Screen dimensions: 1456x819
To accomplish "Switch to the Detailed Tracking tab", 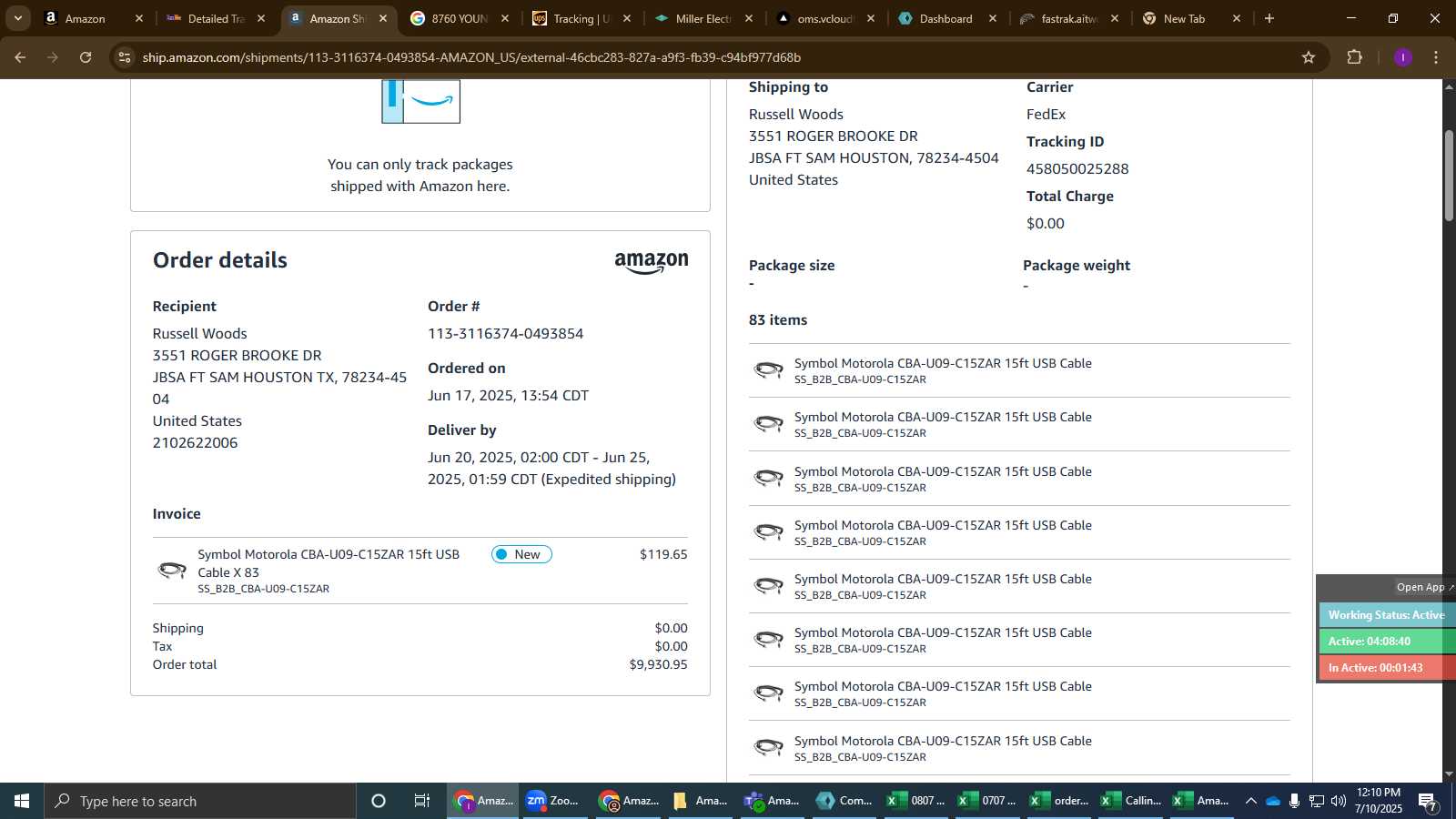I will coord(216,18).
